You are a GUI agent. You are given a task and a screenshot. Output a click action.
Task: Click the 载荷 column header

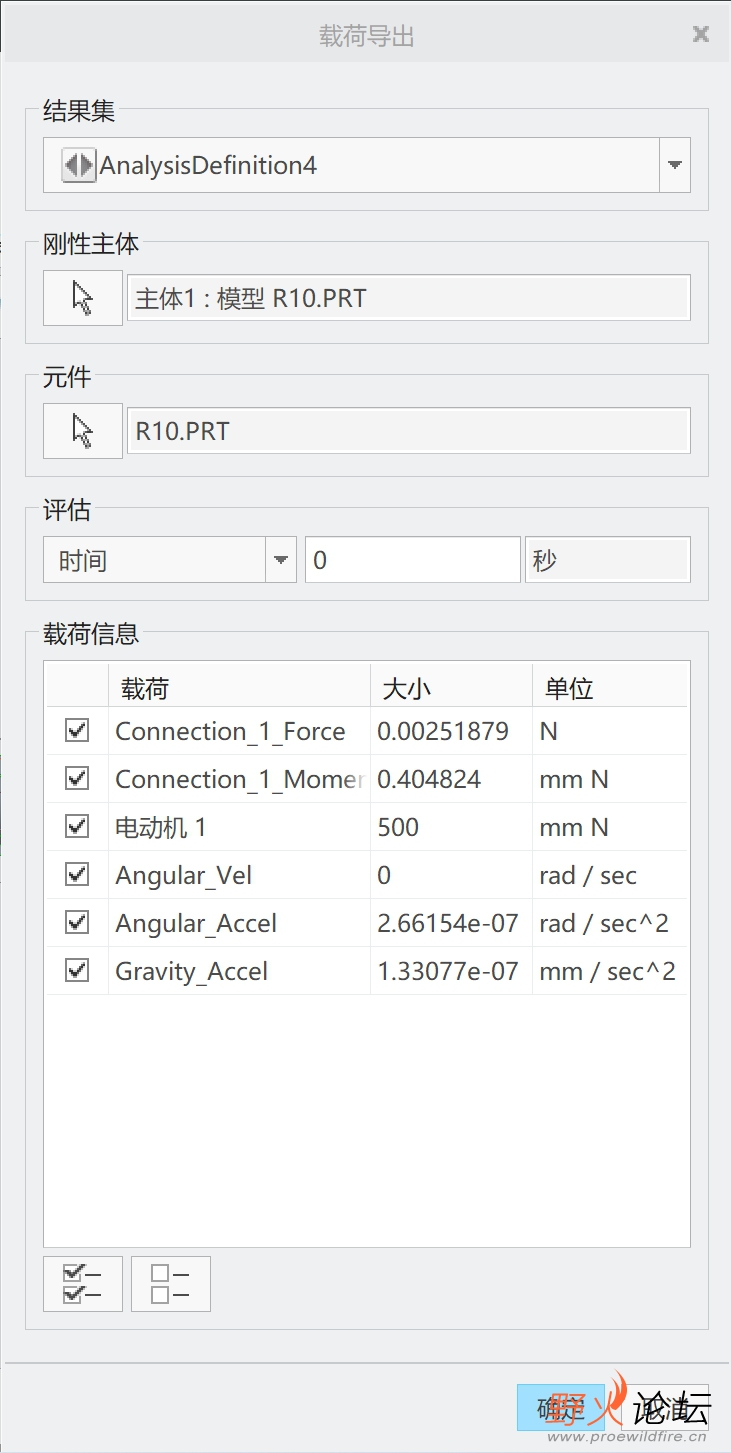(239, 688)
